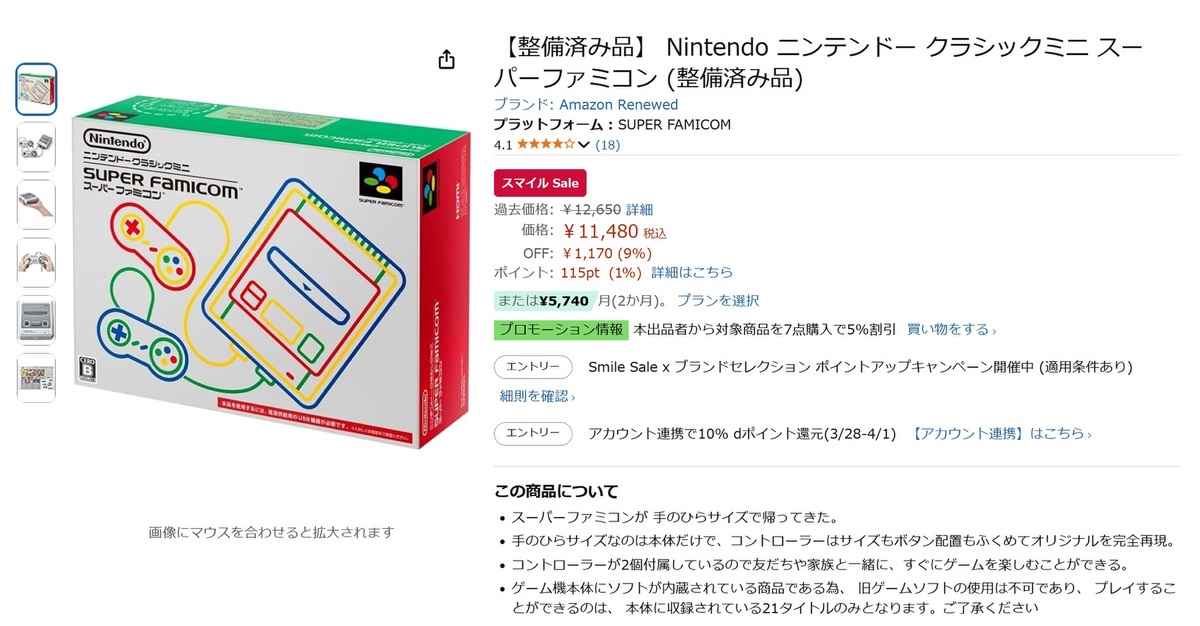This screenshot has width=1200, height=626.
Task: Open 詳細はこちら points details link
Action: (692, 272)
